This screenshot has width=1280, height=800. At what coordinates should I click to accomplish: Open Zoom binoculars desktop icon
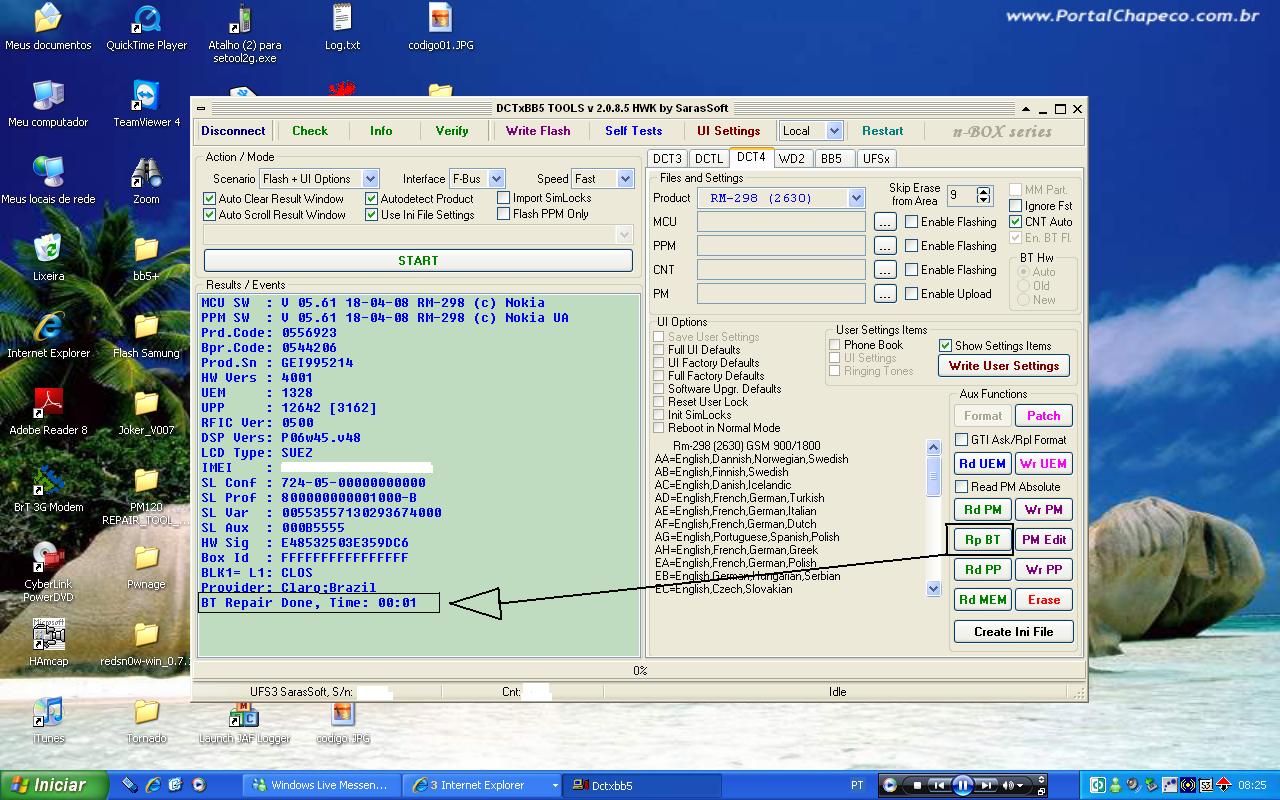[x=146, y=181]
